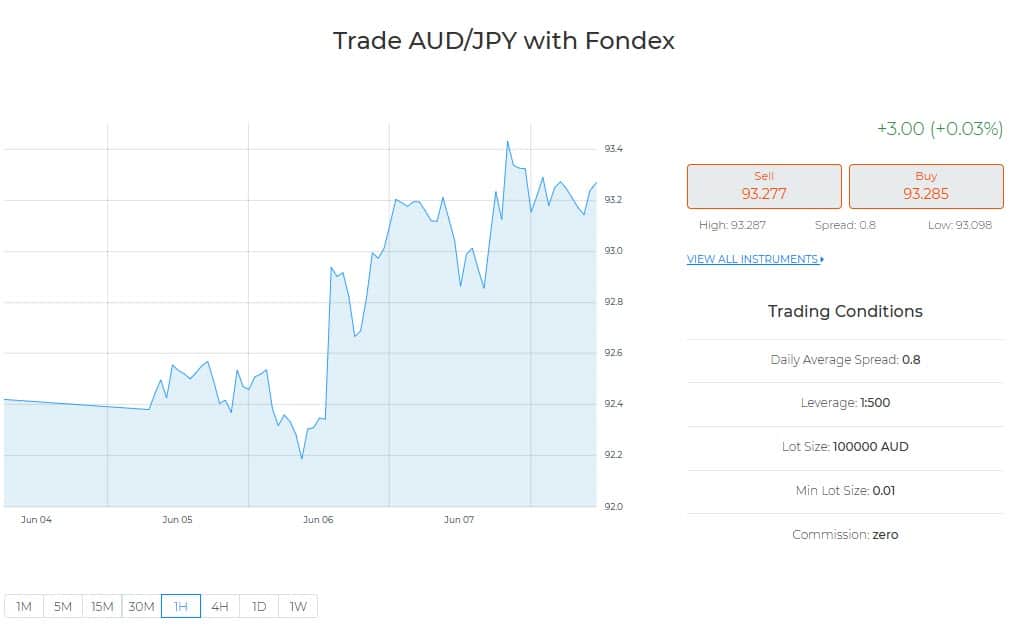
Task: Select the 1D chart interval
Action: pyautogui.click(x=259, y=607)
